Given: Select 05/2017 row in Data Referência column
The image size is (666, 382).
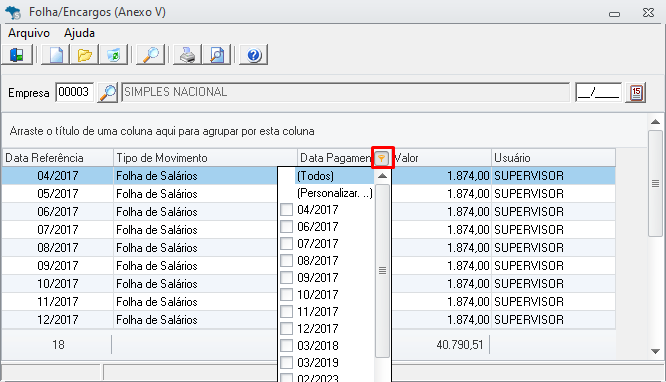Looking at the screenshot, I should 58,194.
